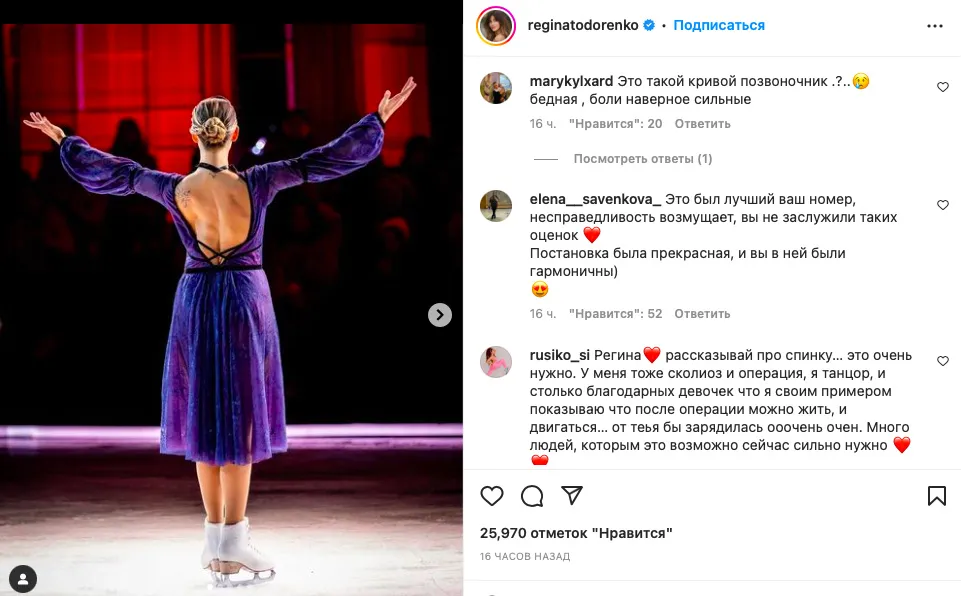Click "Подписаться" to follow the account
Viewport: 961px width, 596px height.
(x=719, y=25)
